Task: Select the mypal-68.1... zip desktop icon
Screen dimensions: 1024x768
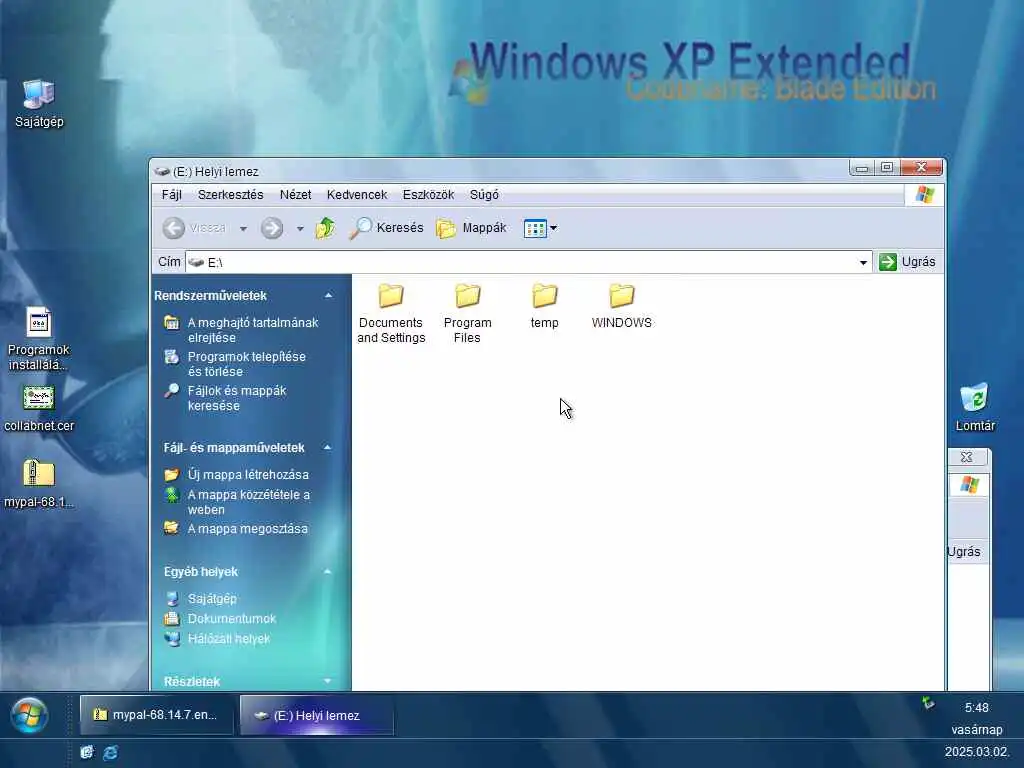Action: (x=39, y=484)
